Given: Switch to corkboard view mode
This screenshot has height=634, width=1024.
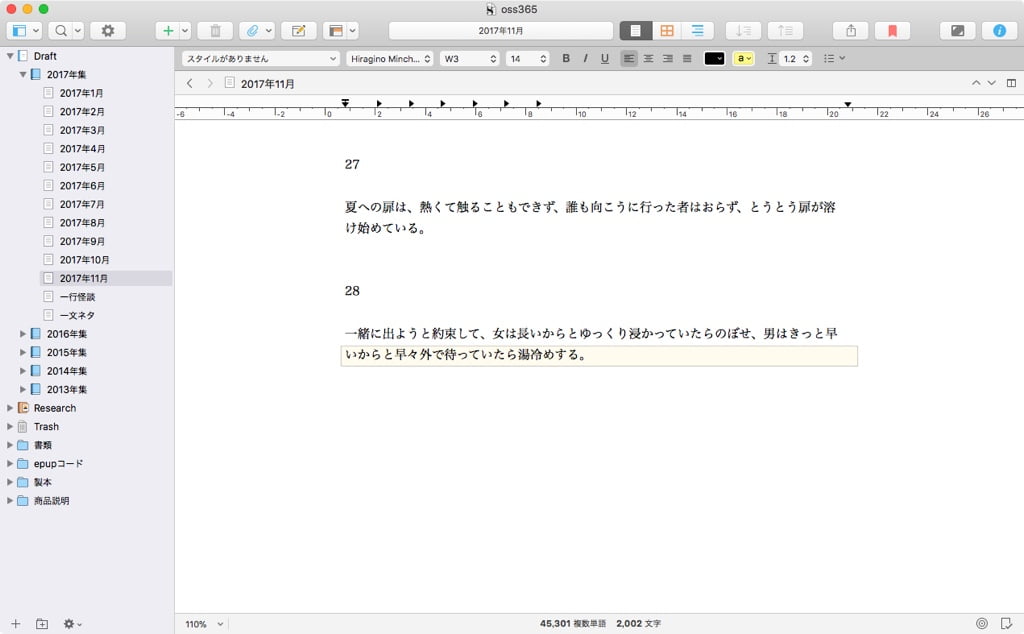Looking at the screenshot, I should [666, 31].
